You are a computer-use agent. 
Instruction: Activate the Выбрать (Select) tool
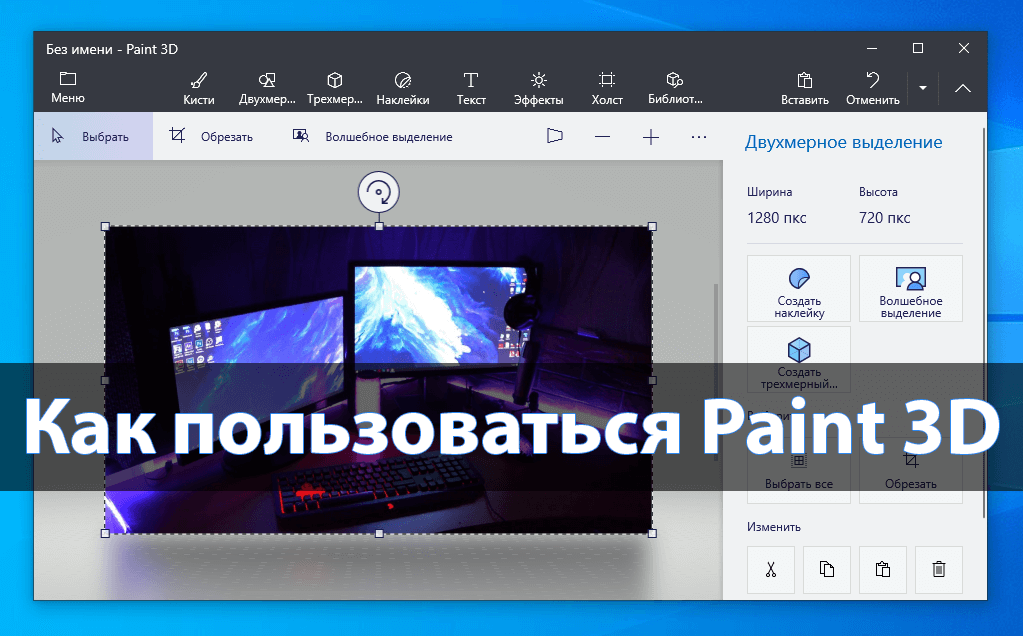point(91,137)
